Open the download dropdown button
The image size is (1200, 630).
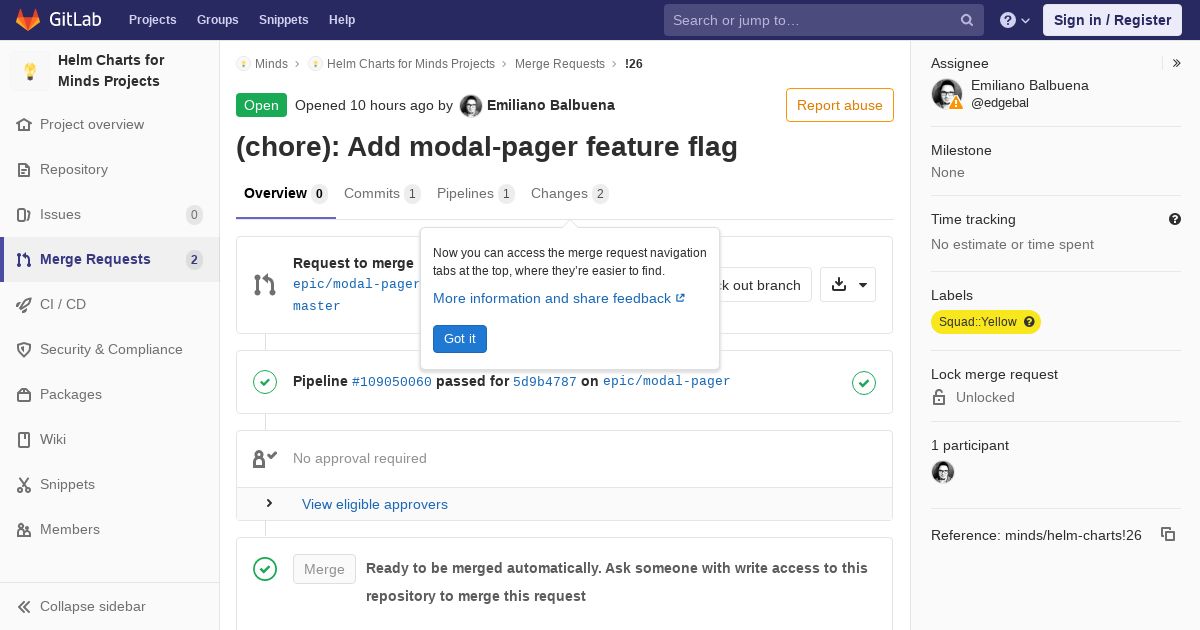(x=848, y=285)
